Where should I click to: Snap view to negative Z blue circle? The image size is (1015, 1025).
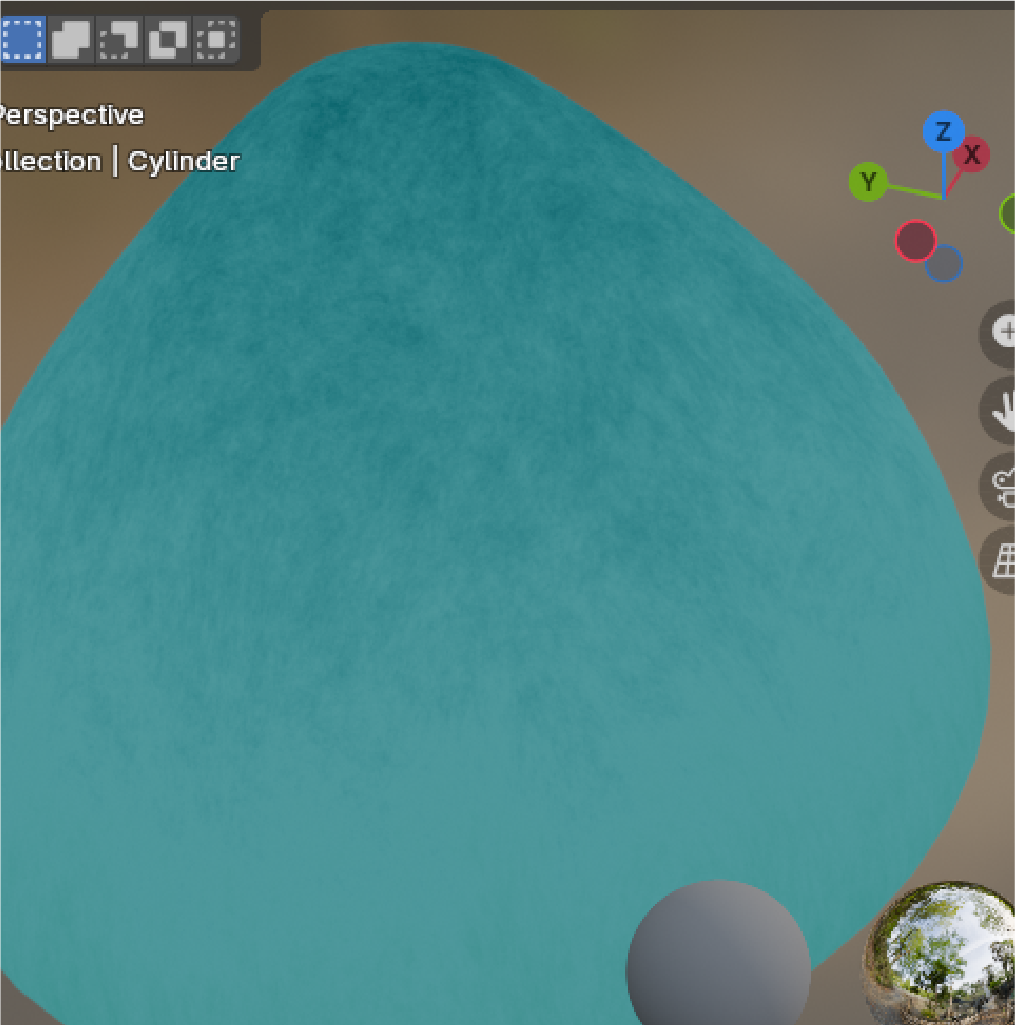[946, 265]
